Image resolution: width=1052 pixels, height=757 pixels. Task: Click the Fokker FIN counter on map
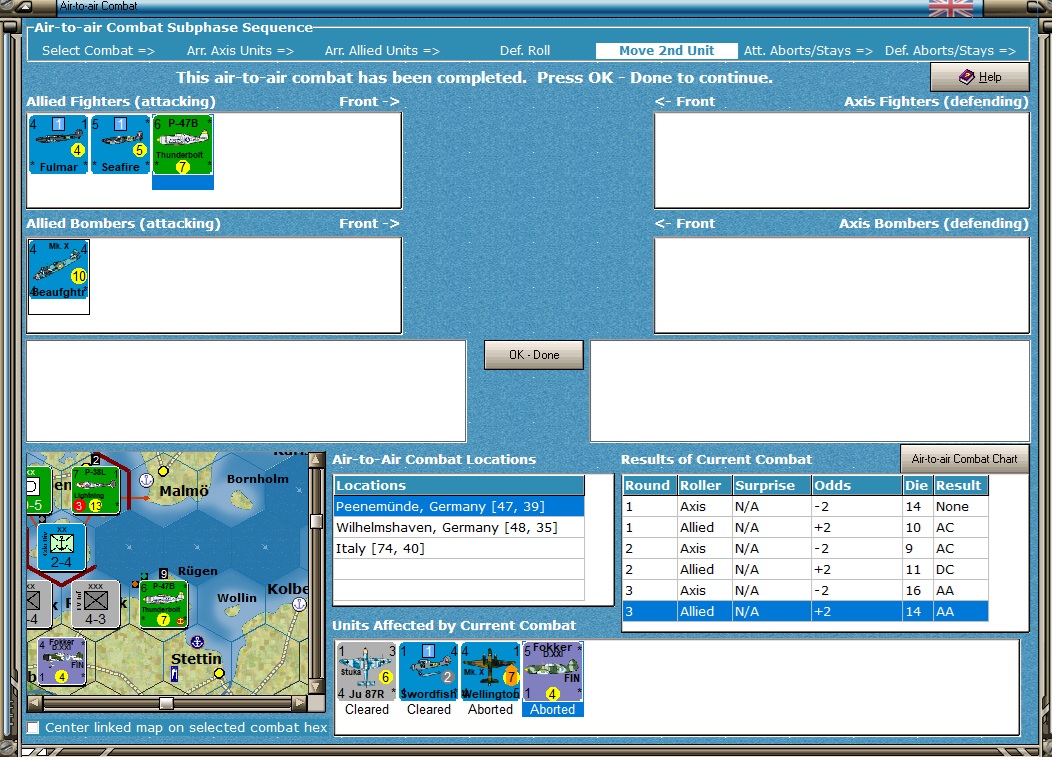62,661
